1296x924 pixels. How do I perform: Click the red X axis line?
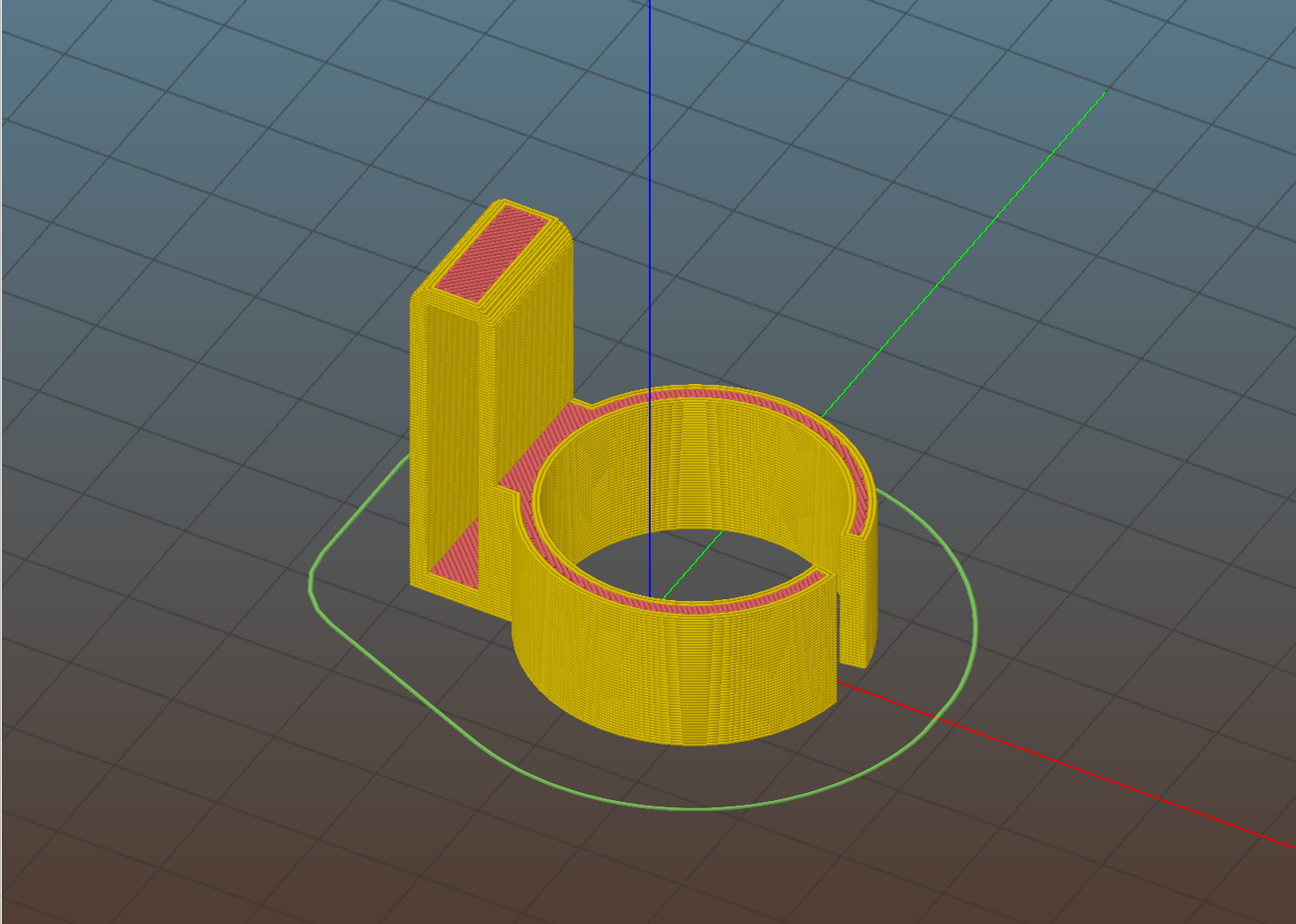pyautogui.click(x=1077, y=771)
